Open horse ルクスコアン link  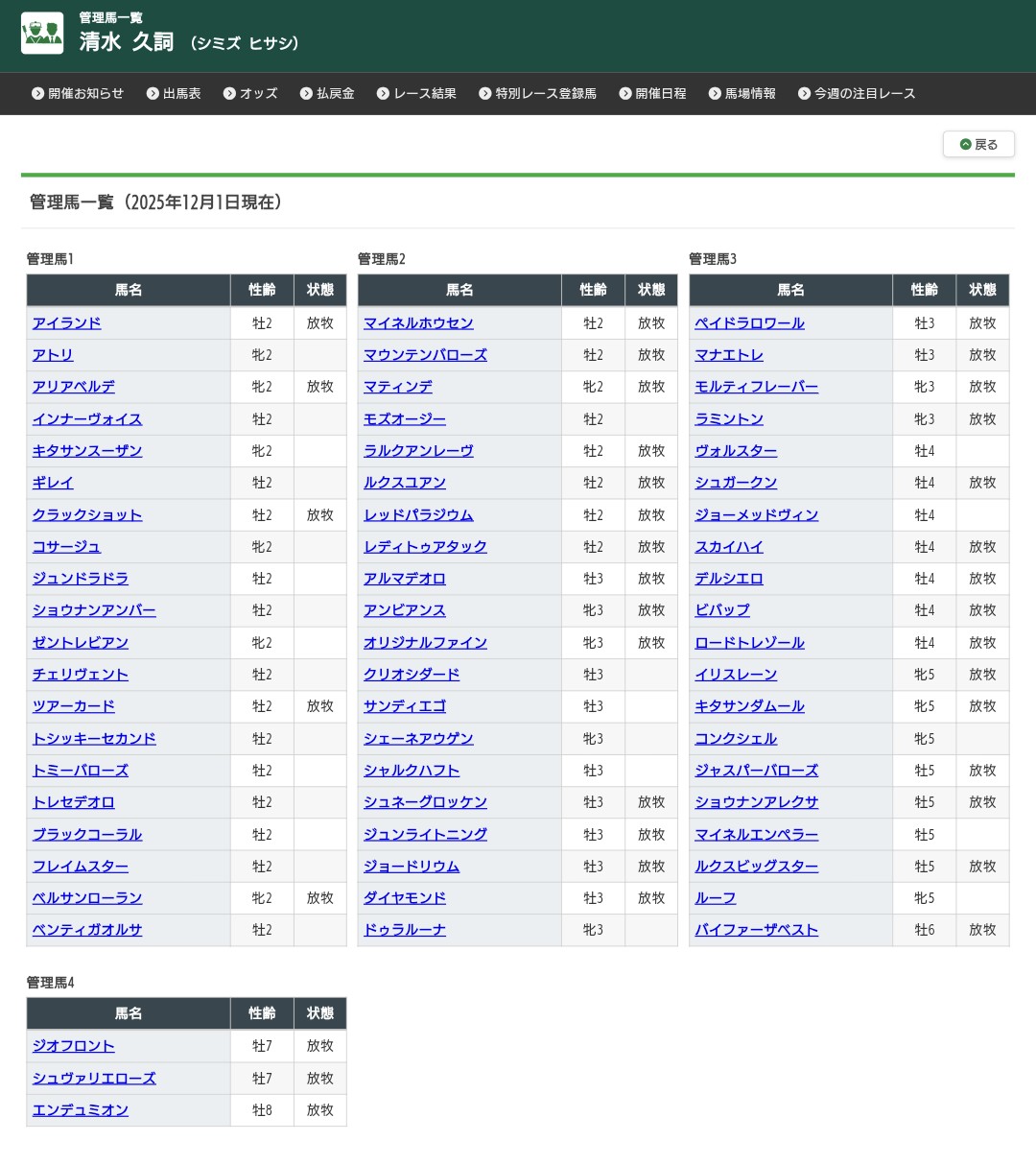(404, 483)
